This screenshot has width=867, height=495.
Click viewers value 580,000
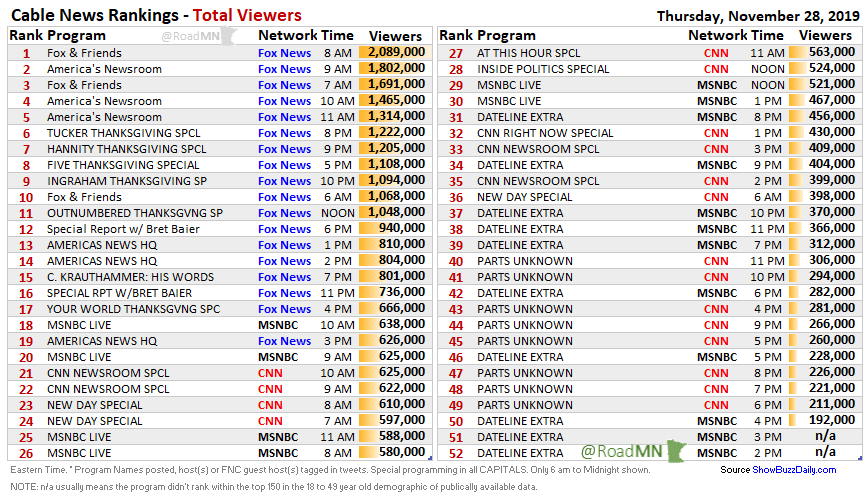pos(402,452)
